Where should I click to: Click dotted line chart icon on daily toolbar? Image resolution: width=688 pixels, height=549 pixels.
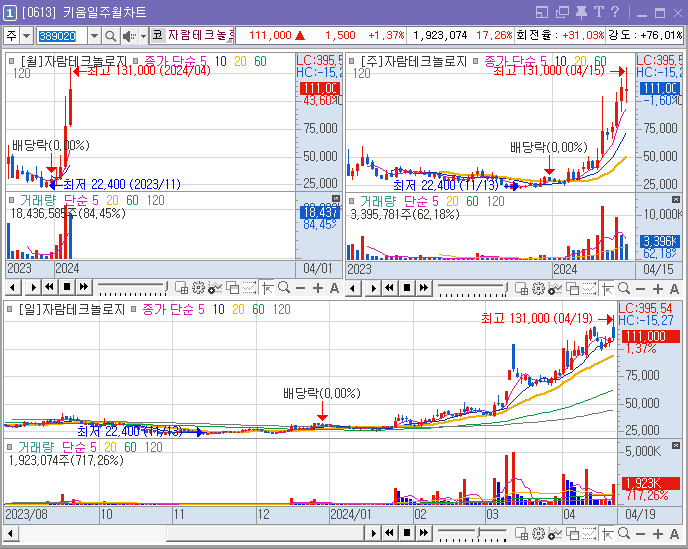pyautogui.click(x=589, y=534)
